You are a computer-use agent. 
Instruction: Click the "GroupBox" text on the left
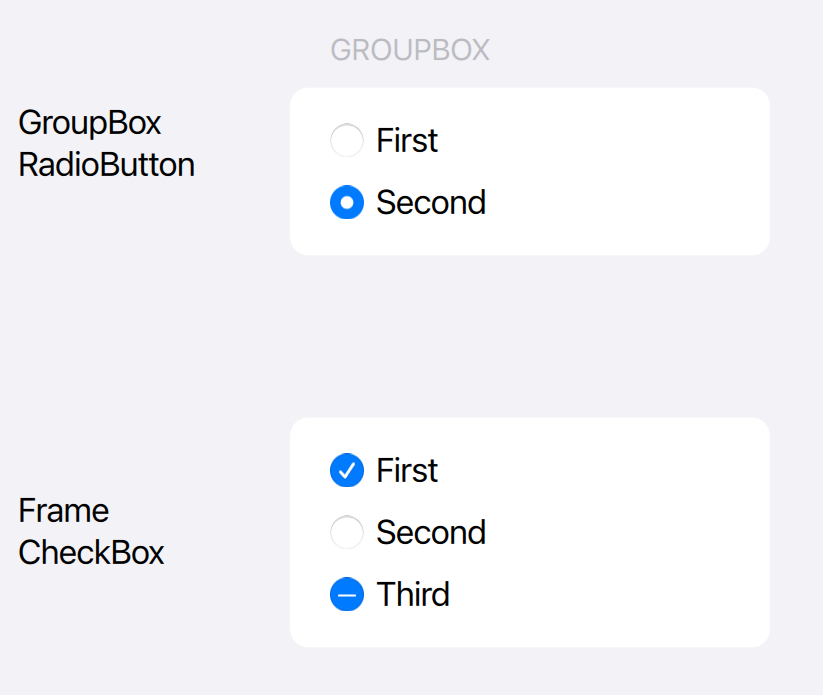tap(90, 123)
